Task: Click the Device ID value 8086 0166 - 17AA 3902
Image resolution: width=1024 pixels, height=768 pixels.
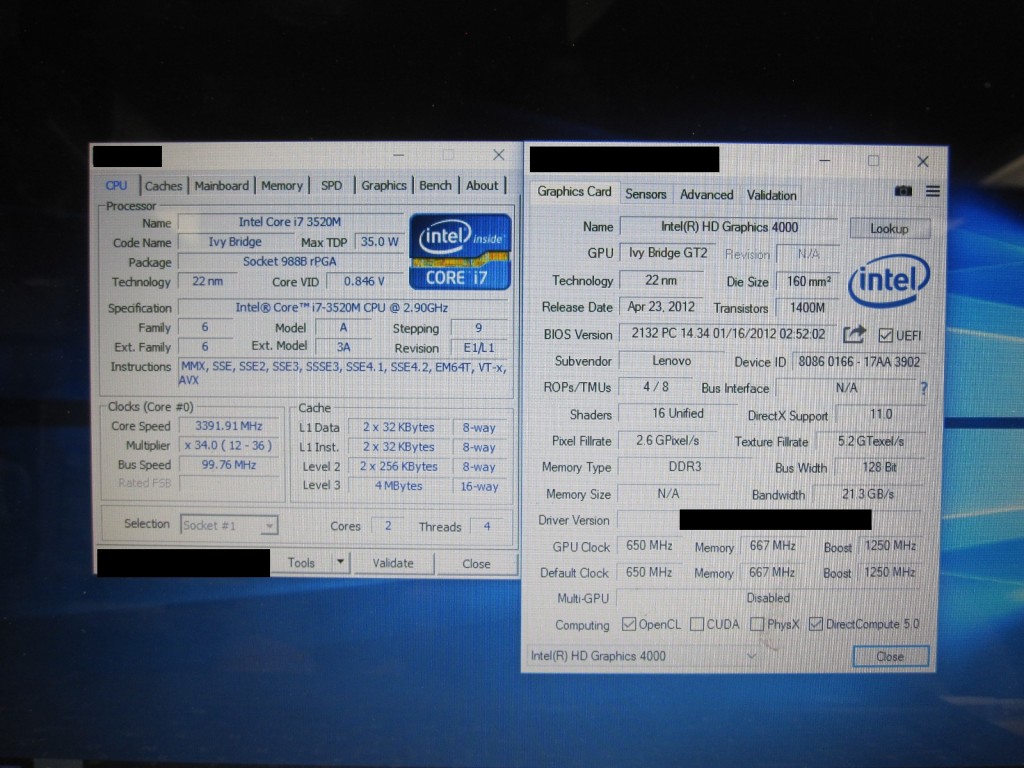Action: [859, 361]
